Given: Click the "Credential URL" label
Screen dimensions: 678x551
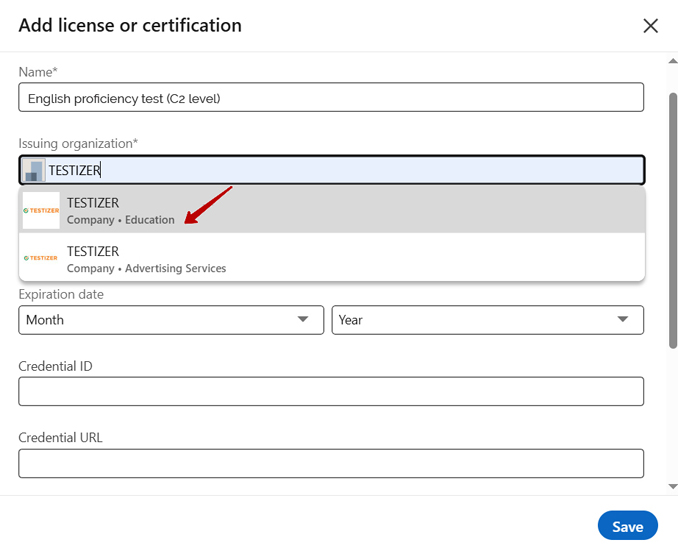Looking at the screenshot, I should click(x=61, y=437).
